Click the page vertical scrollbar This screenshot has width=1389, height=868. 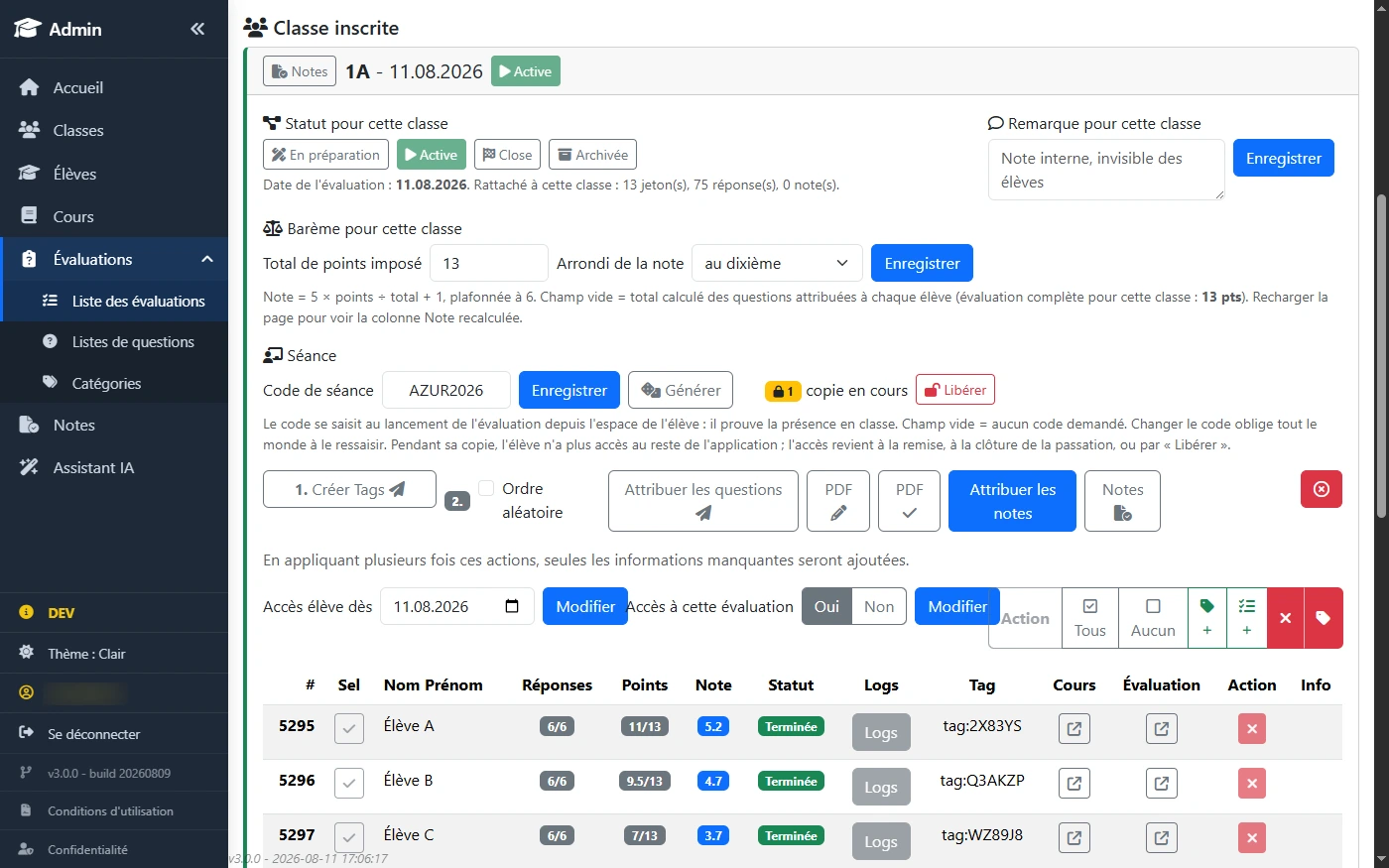pos(1380,355)
